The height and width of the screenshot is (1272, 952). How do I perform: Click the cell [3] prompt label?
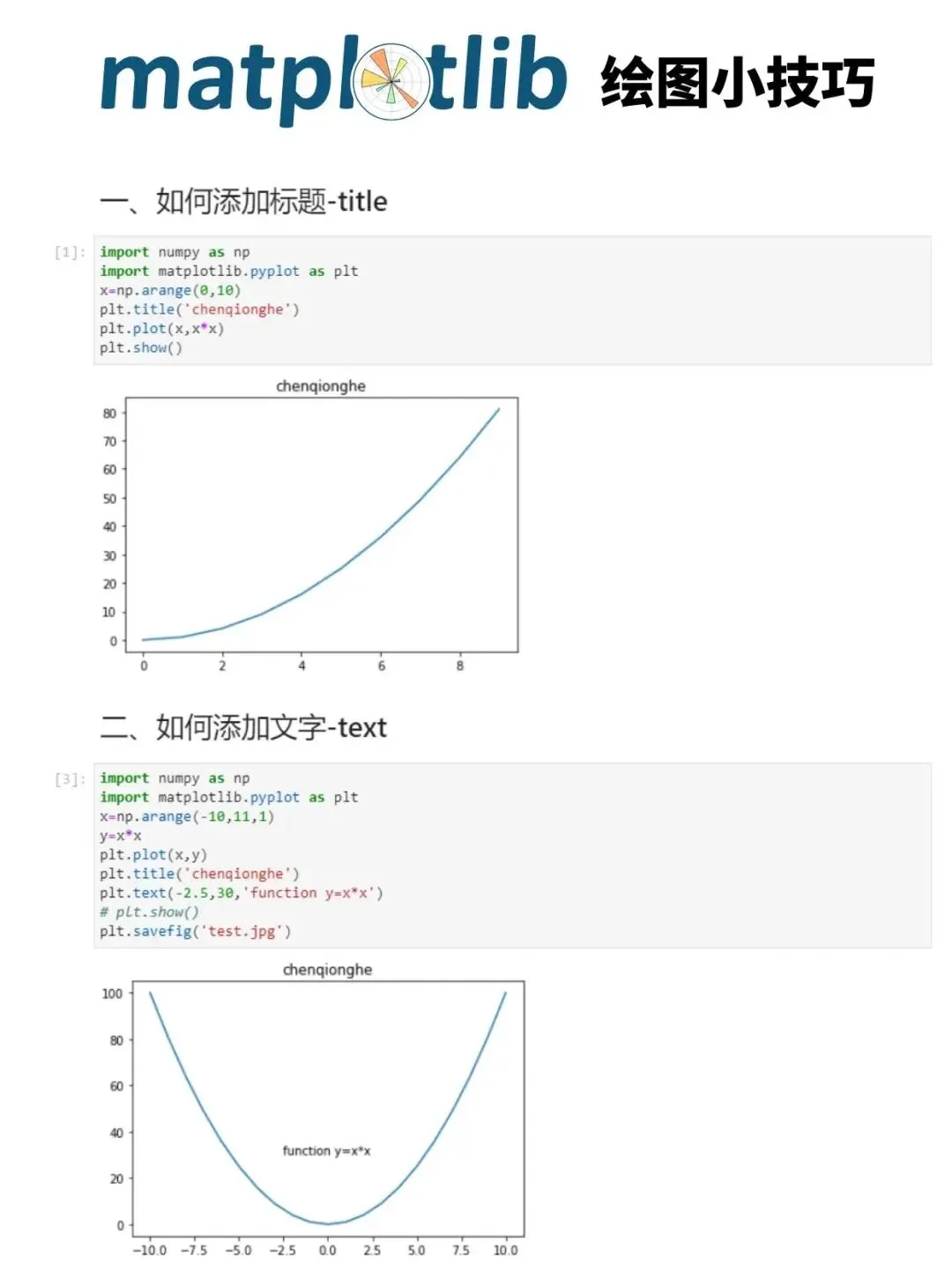pyautogui.click(x=70, y=778)
